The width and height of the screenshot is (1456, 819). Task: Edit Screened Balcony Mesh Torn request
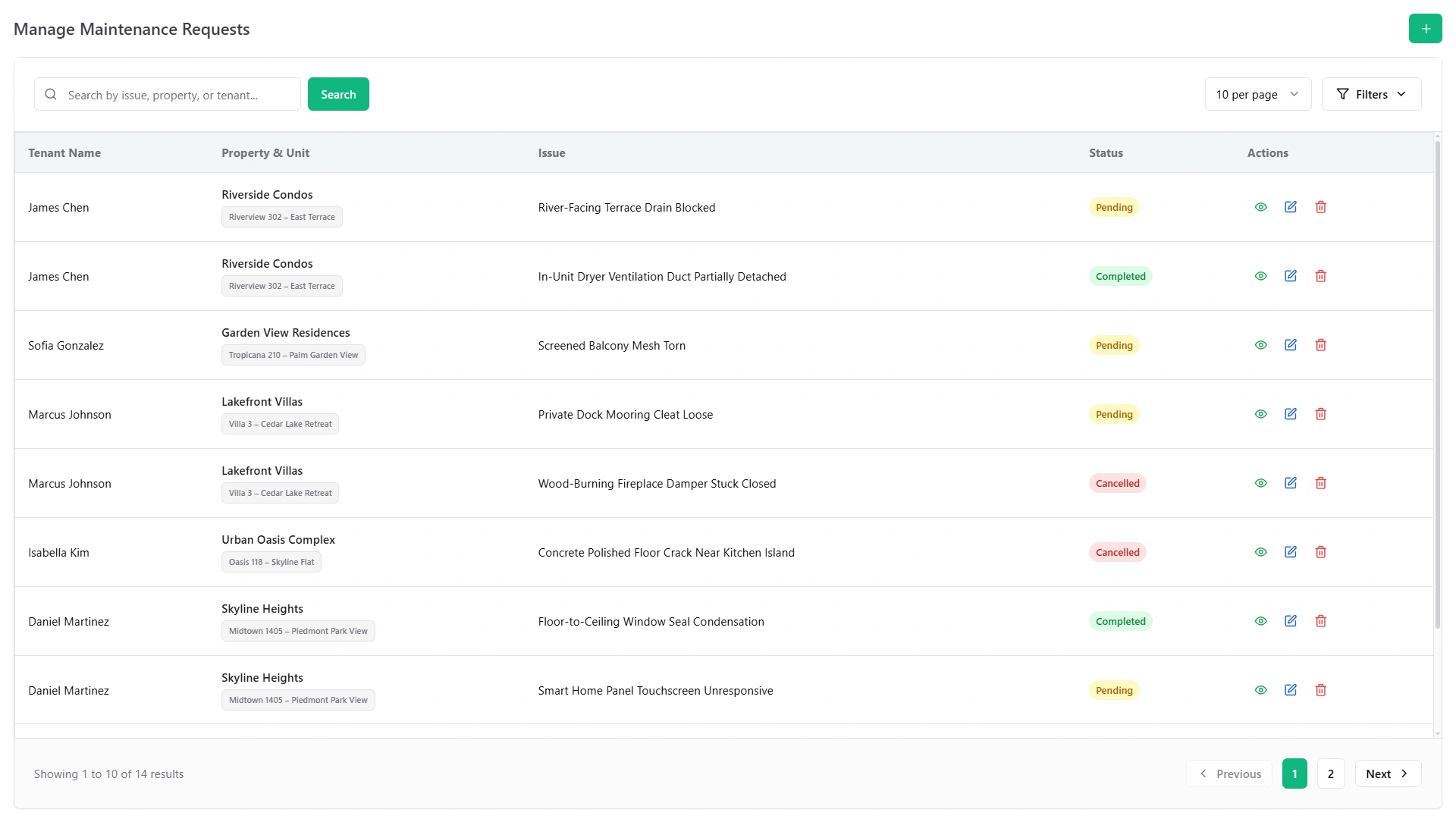click(x=1291, y=345)
